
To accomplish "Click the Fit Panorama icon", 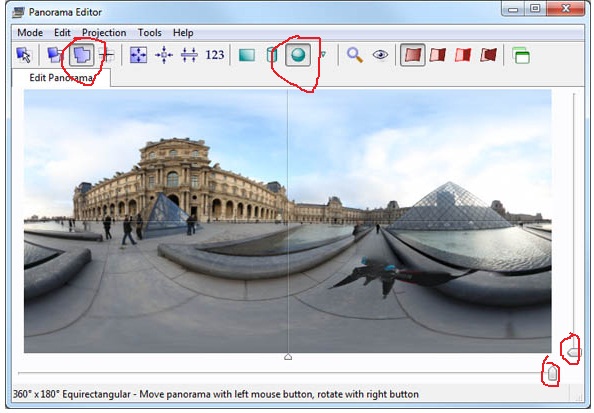I will pos(138,55).
